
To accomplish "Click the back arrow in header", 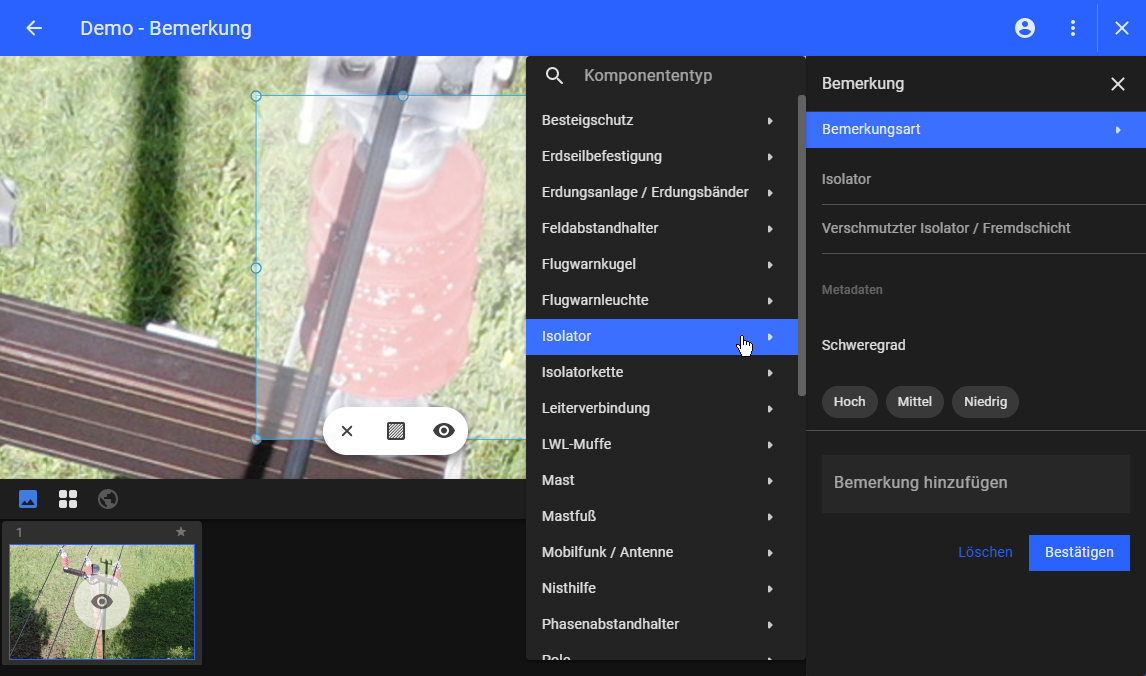I will [x=34, y=28].
